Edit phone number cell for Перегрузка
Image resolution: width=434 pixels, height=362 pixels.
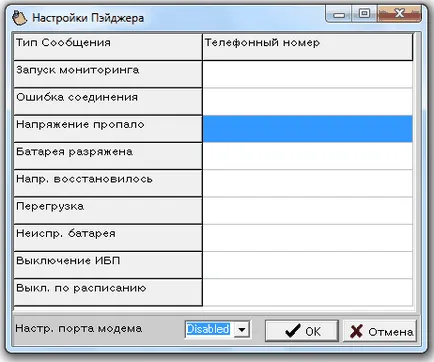[308, 211]
